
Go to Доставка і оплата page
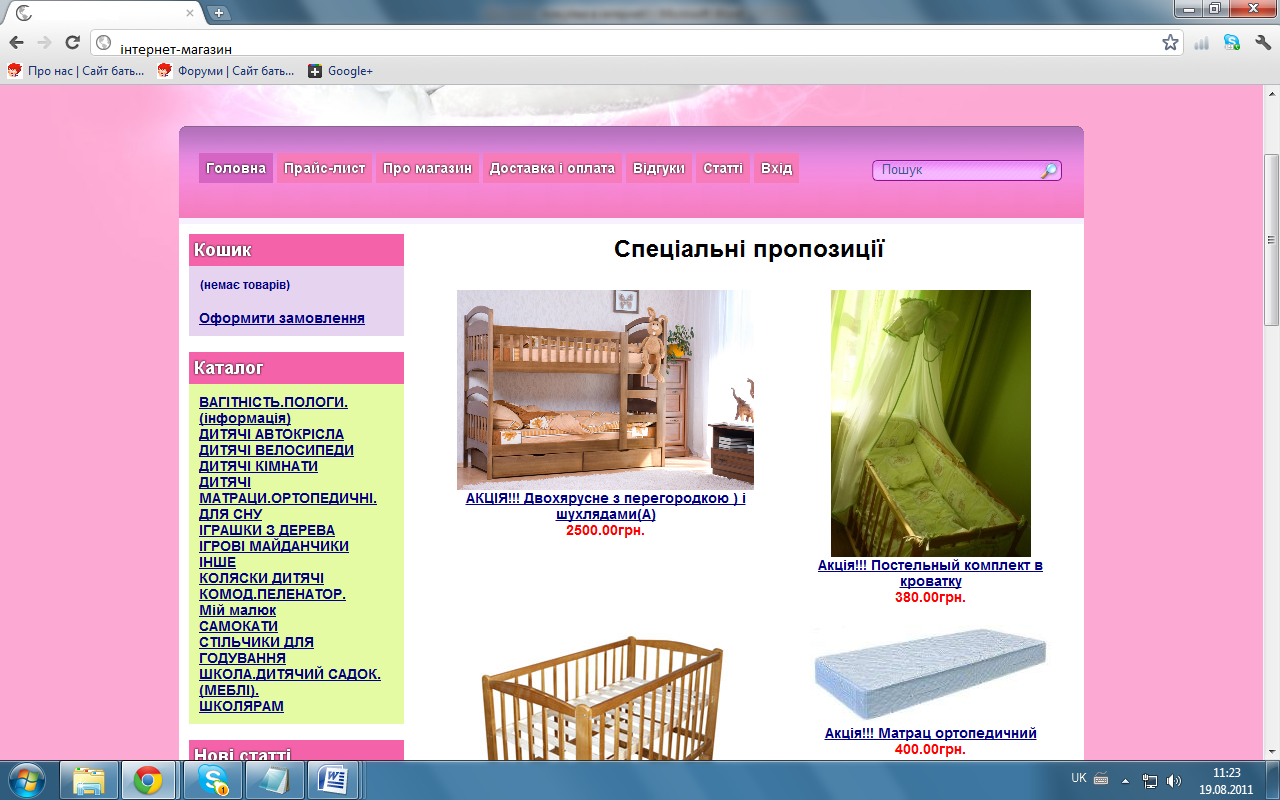click(552, 168)
